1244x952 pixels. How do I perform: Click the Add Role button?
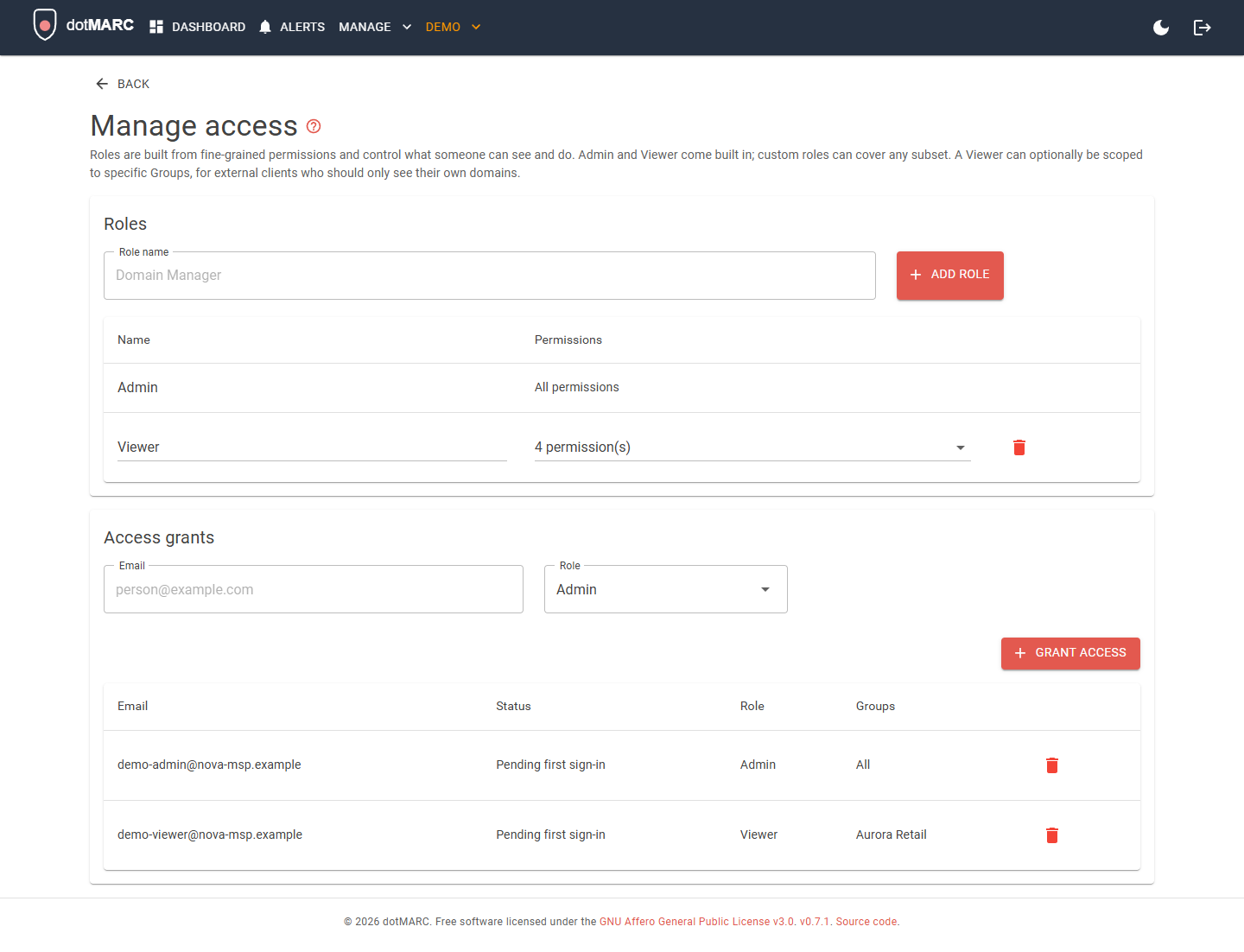pos(950,276)
